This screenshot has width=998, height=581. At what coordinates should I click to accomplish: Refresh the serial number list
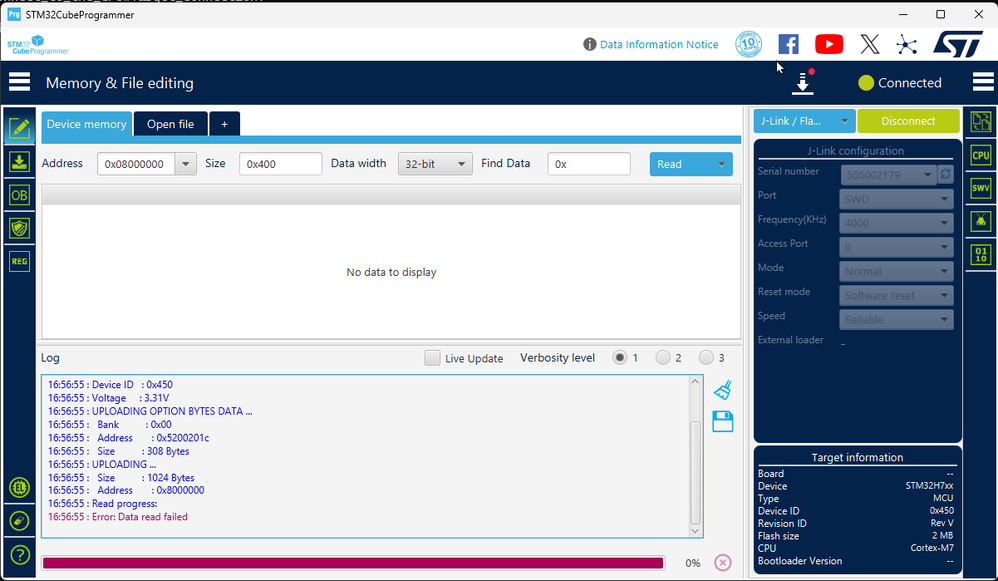click(945, 174)
